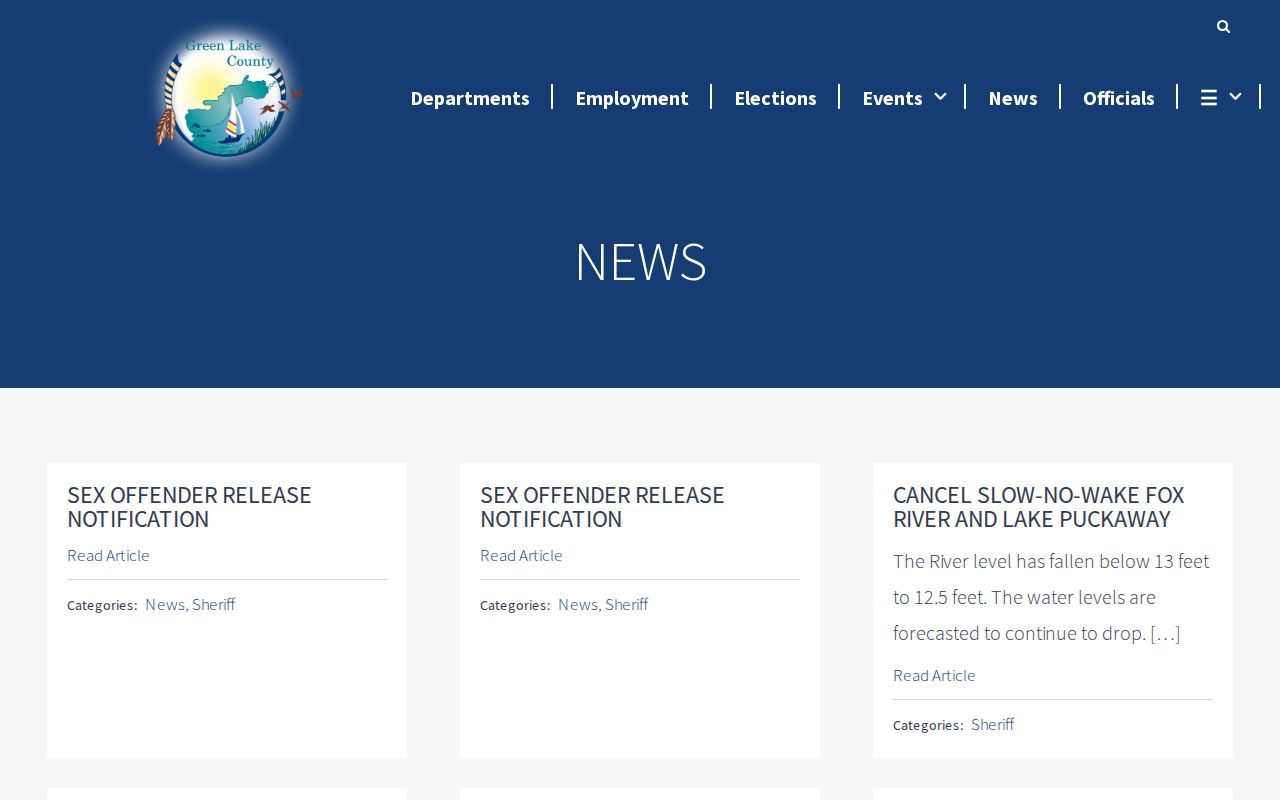Viewport: 1280px width, 800px height.
Task: Read Article link in first notification card
Action: coord(108,555)
